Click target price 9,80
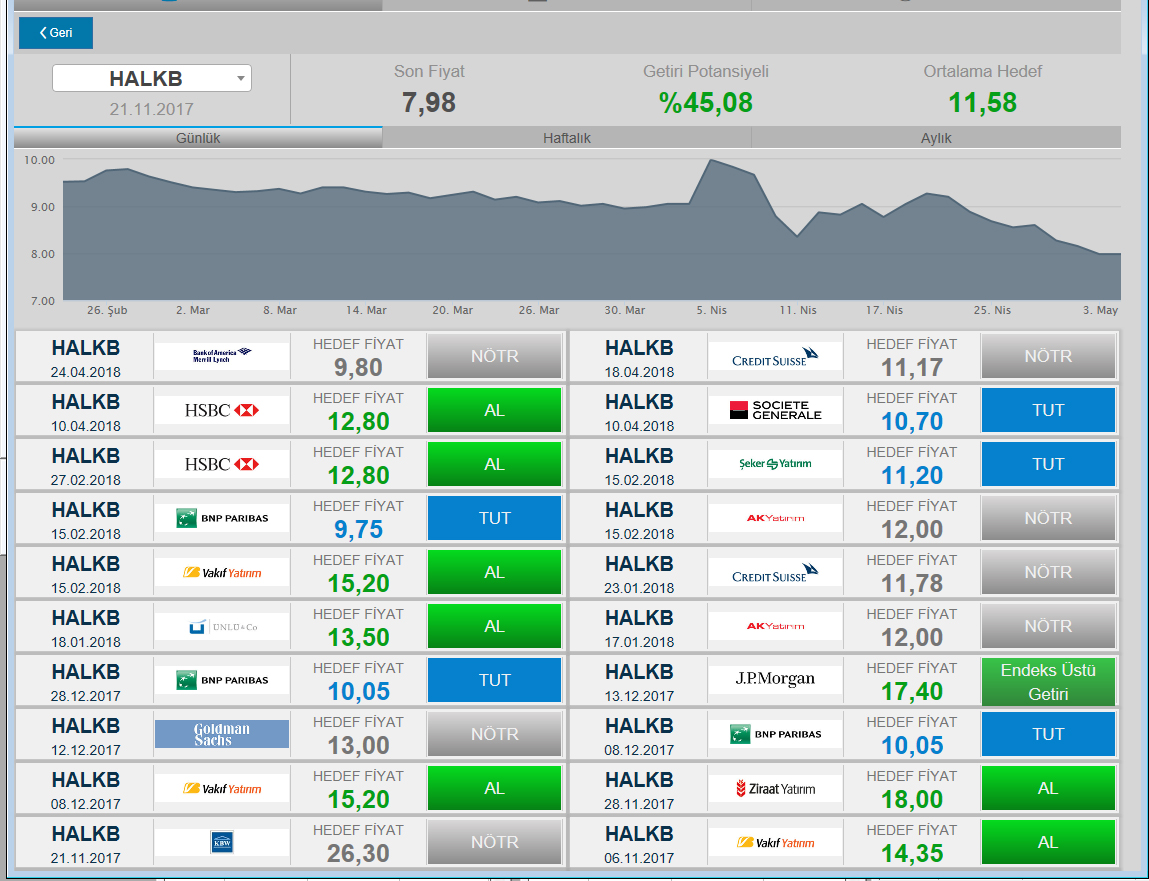The height and width of the screenshot is (881, 1149). [358, 367]
